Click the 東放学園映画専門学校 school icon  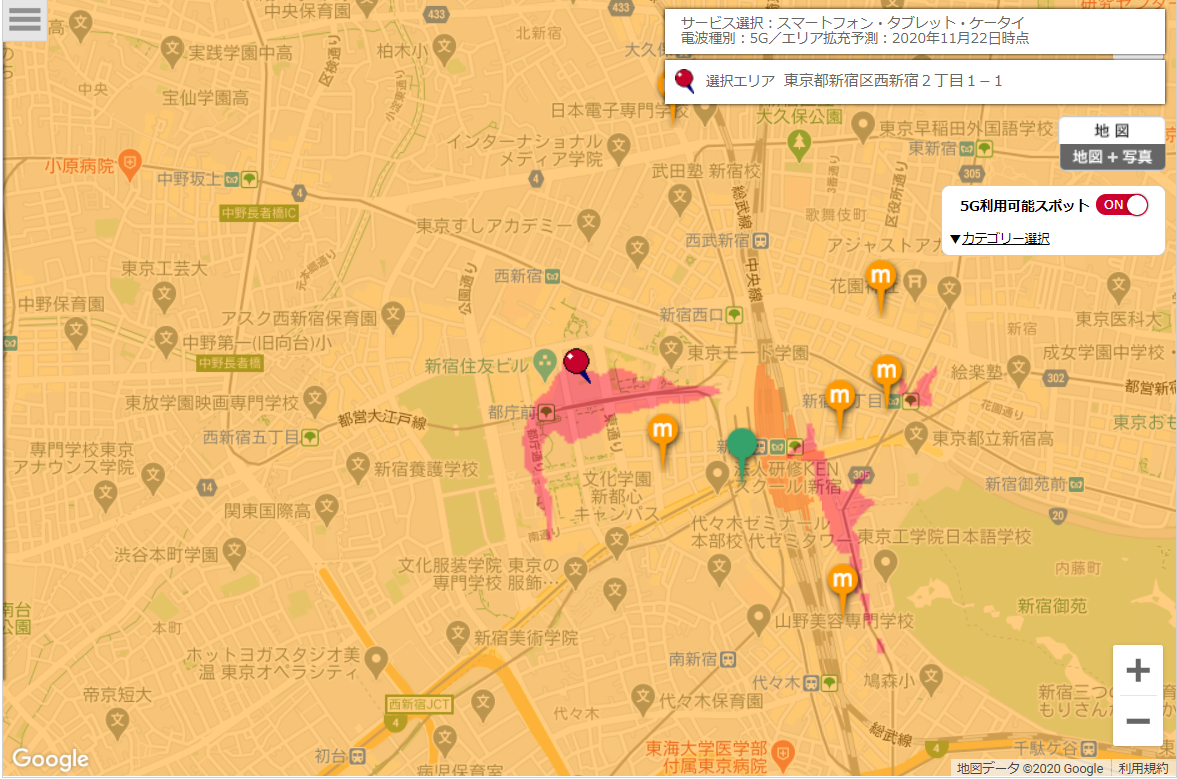tap(315, 401)
